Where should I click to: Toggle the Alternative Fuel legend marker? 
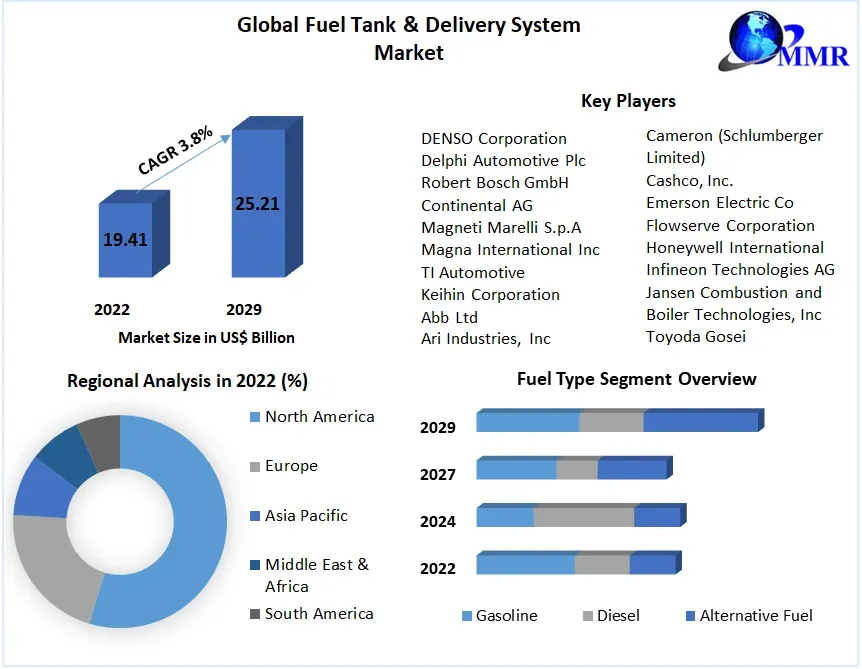point(691,615)
